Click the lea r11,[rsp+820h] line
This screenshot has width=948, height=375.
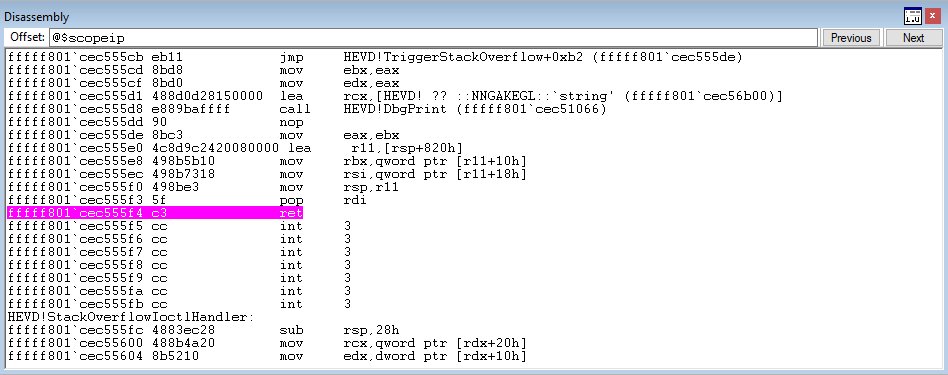tap(235, 148)
